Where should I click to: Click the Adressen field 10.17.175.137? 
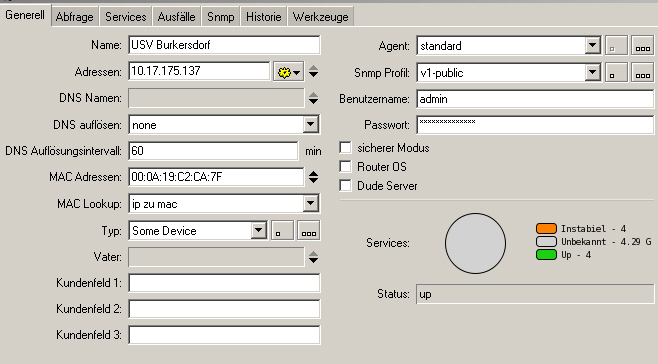[199, 71]
